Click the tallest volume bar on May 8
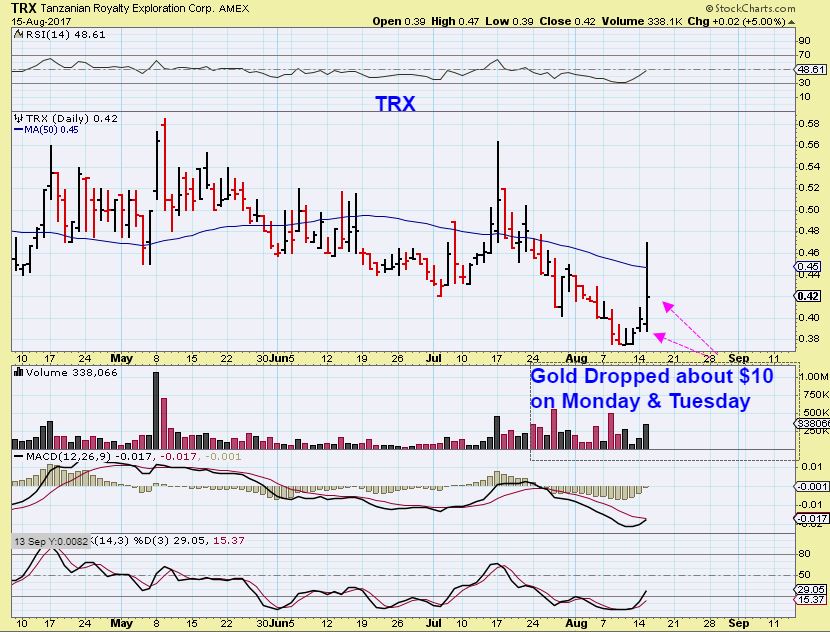The width and height of the screenshot is (830, 632). 156,410
